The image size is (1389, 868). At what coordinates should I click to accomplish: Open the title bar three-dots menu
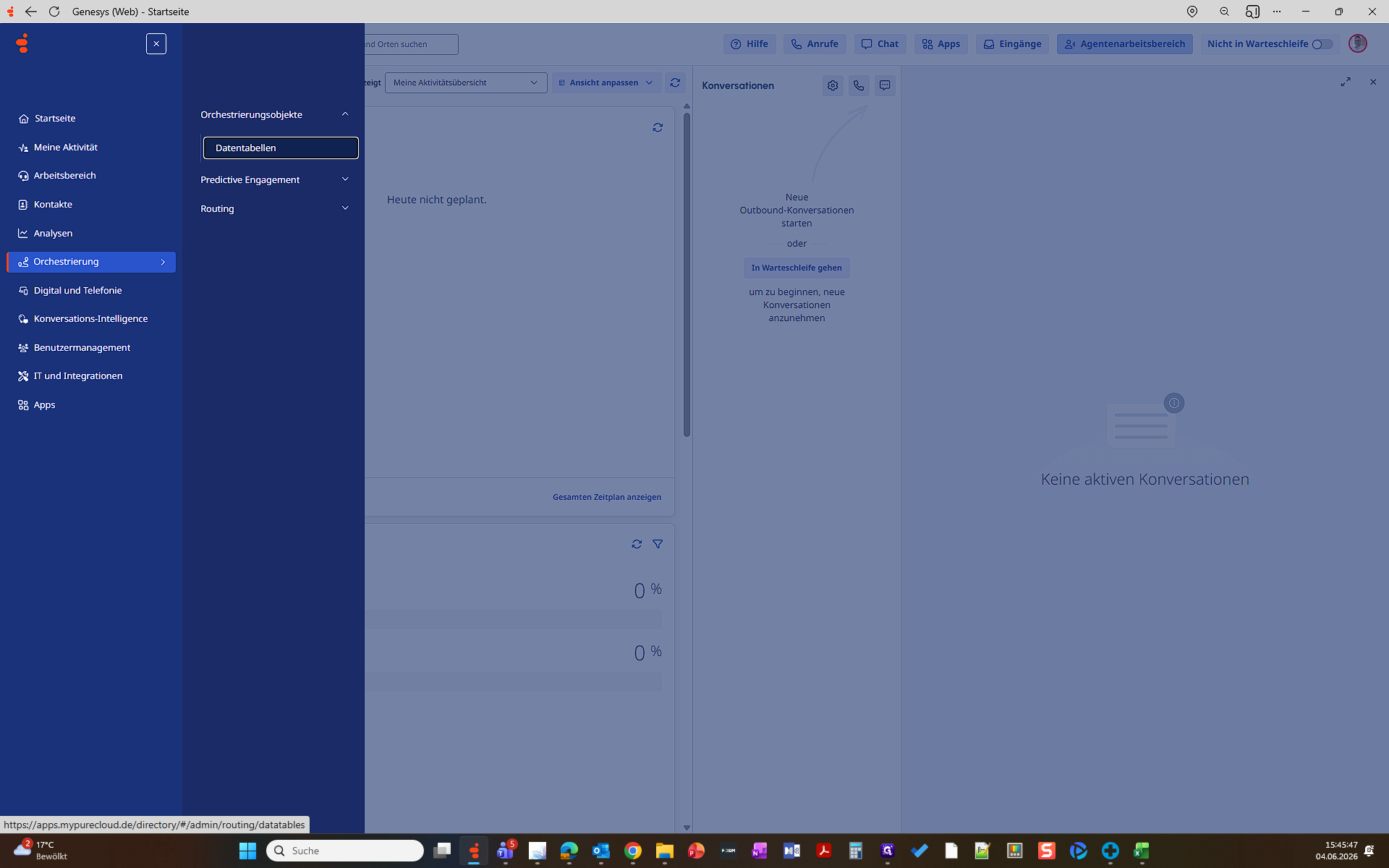click(x=1277, y=12)
